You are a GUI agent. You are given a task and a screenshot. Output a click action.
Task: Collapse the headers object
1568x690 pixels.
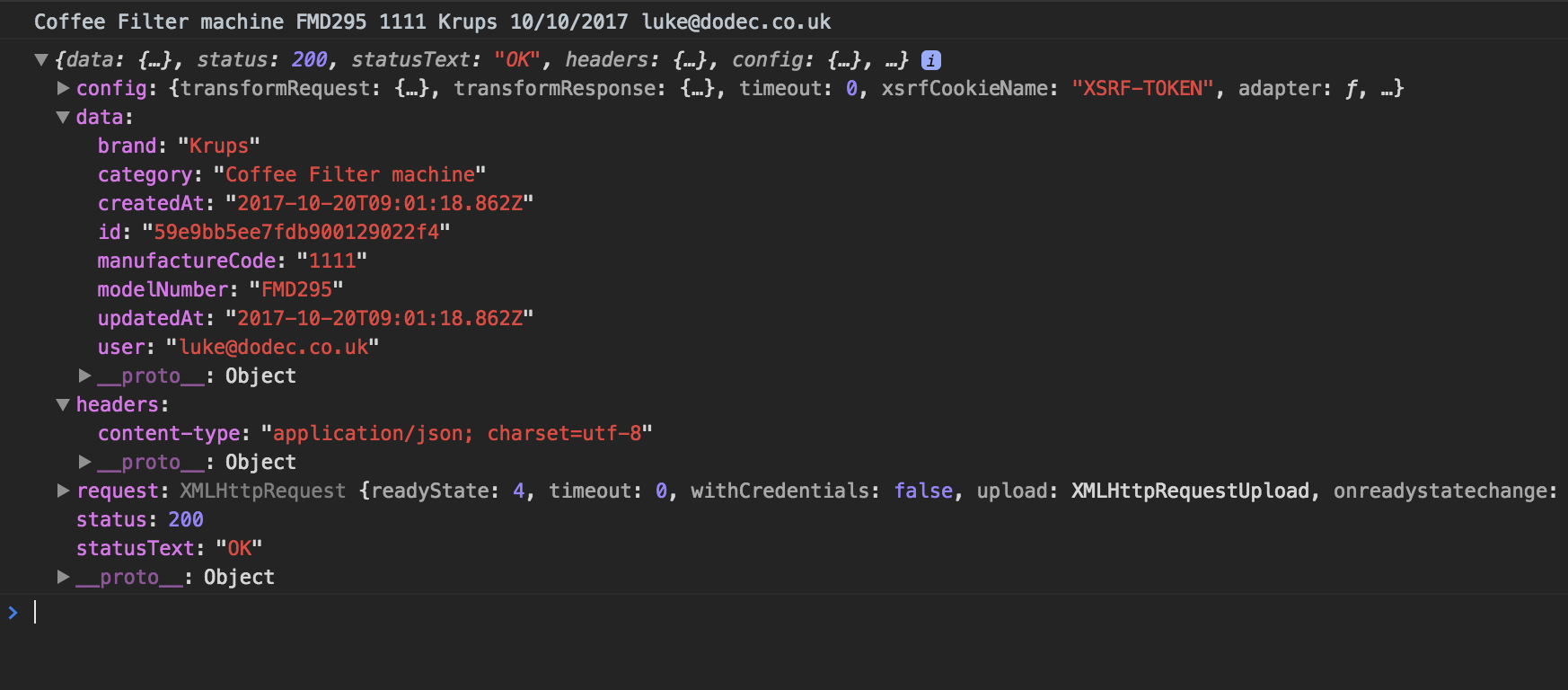pyautogui.click(x=63, y=404)
